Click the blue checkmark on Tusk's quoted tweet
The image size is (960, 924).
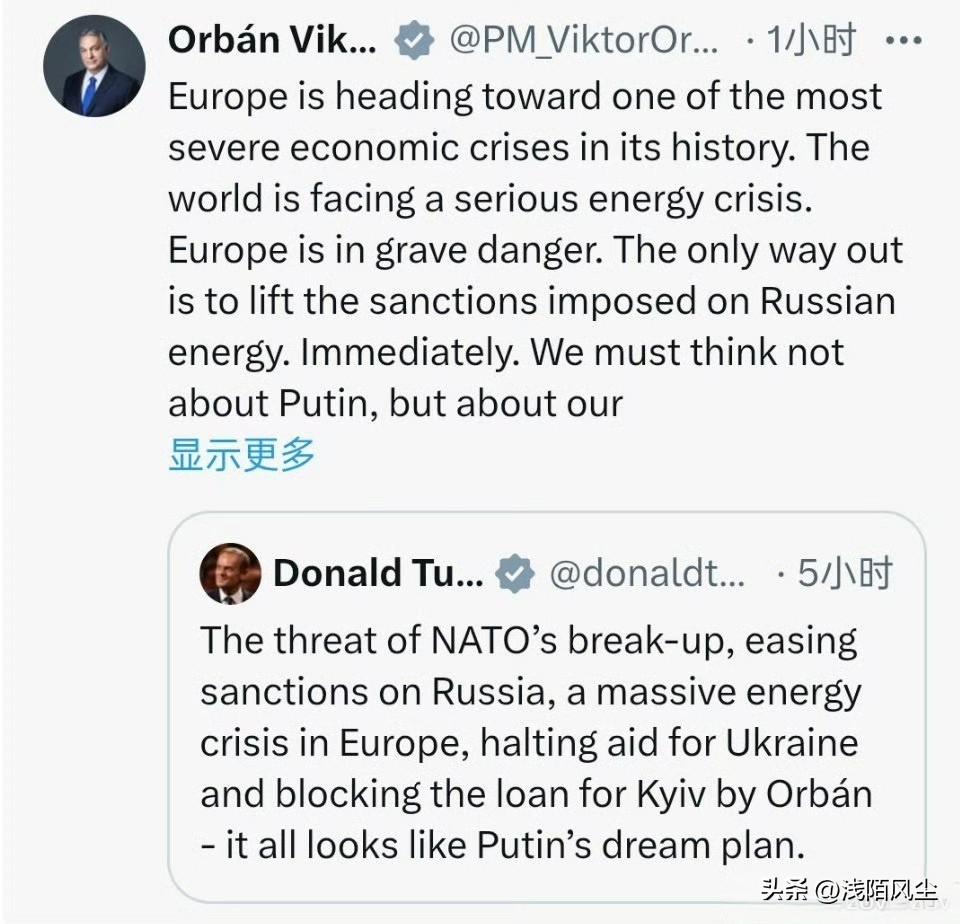(x=514, y=573)
